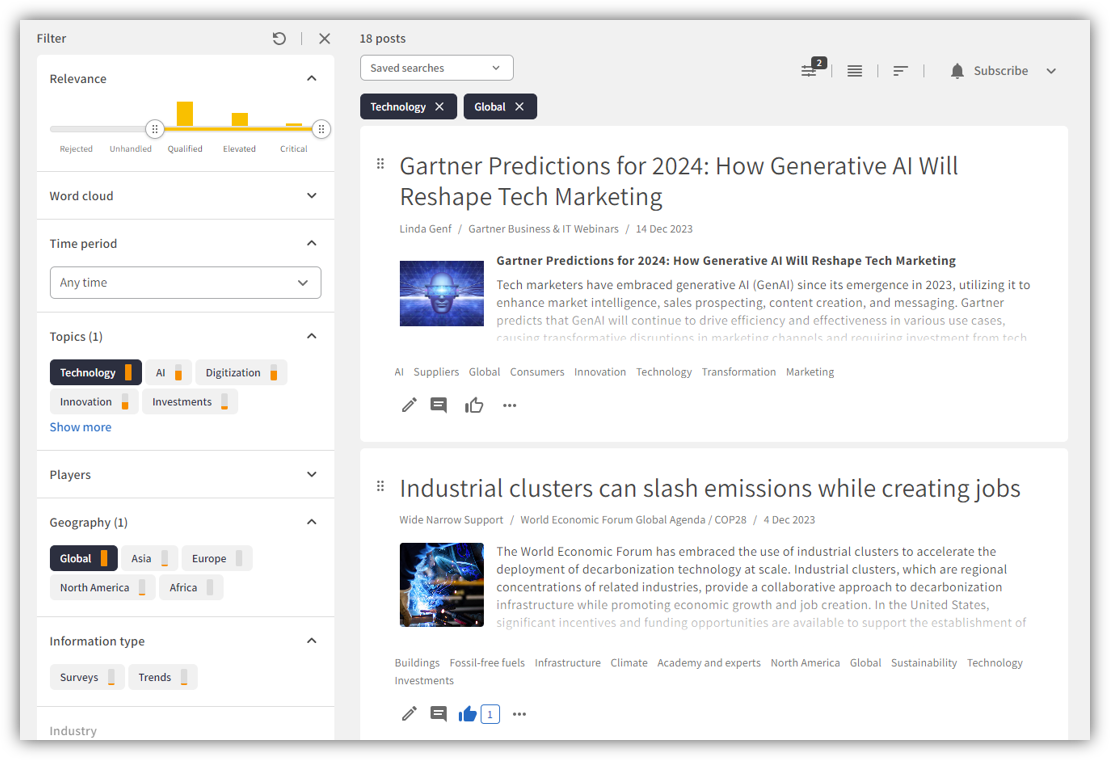Toggle the AI topic filter chip
The height and width of the screenshot is (760, 1110).
[168, 373]
